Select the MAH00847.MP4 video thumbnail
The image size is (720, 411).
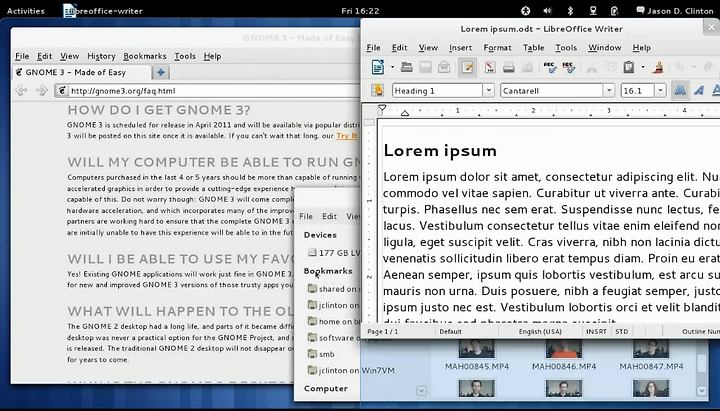[651, 349]
